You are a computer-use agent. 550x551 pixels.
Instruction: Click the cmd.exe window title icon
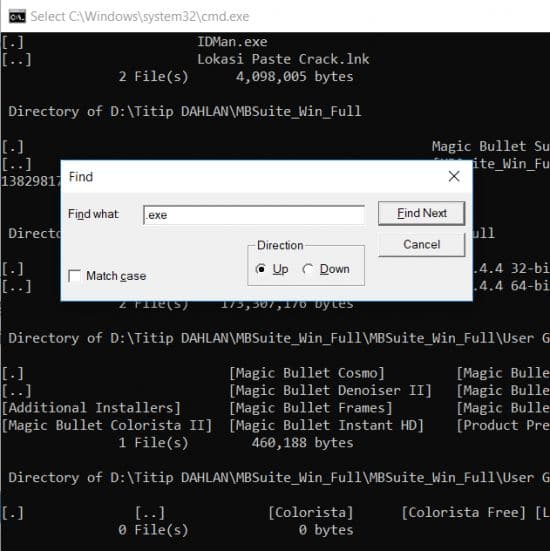click(x=17, y=17)
